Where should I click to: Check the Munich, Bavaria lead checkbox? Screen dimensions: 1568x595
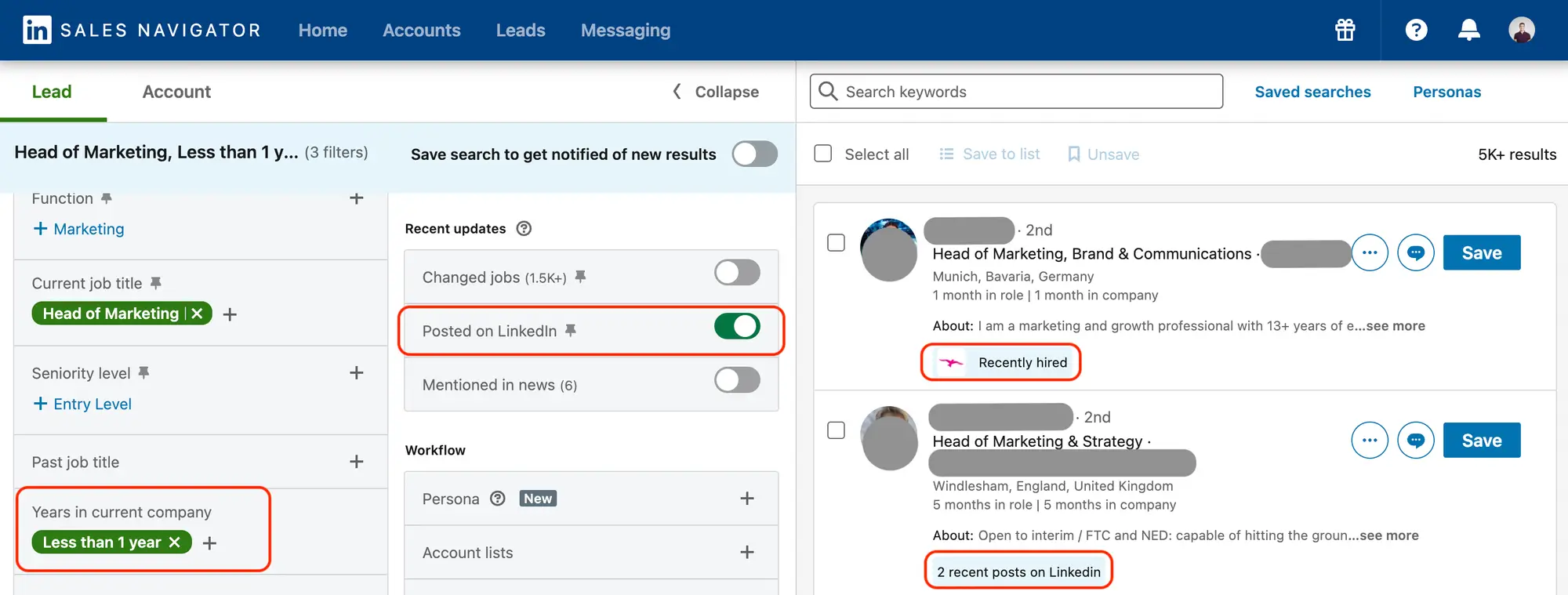tap(836, 242)
